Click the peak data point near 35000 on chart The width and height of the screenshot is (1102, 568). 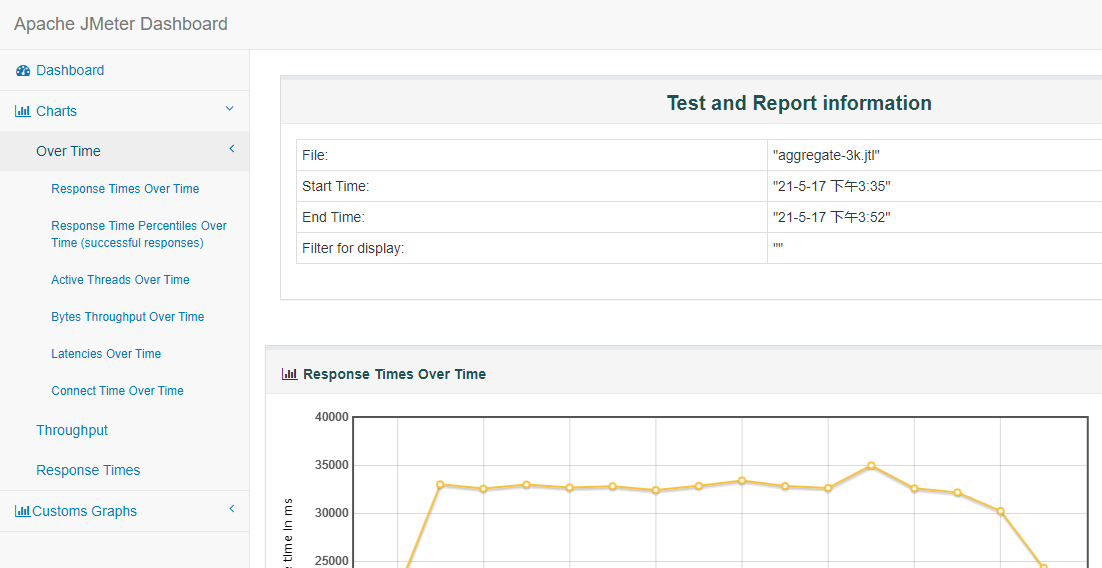(x=871, y=465)
